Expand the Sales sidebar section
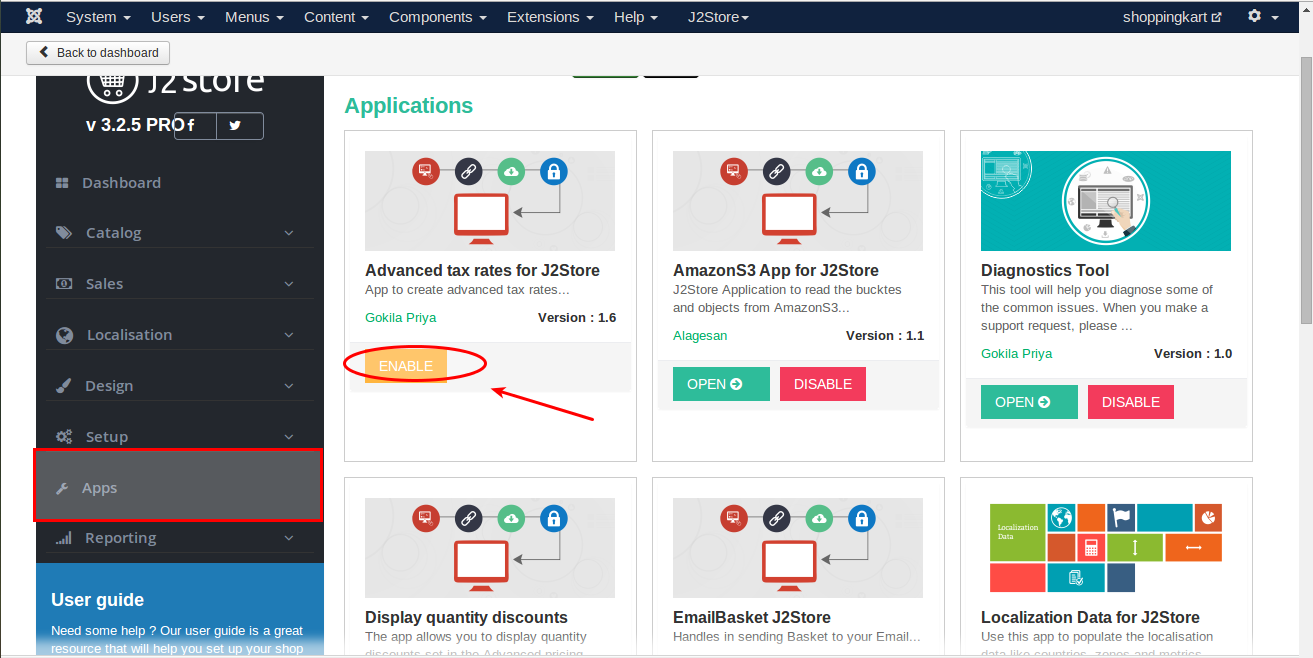Viewport: 1313px width, 658px height. [x=289, y=284]
